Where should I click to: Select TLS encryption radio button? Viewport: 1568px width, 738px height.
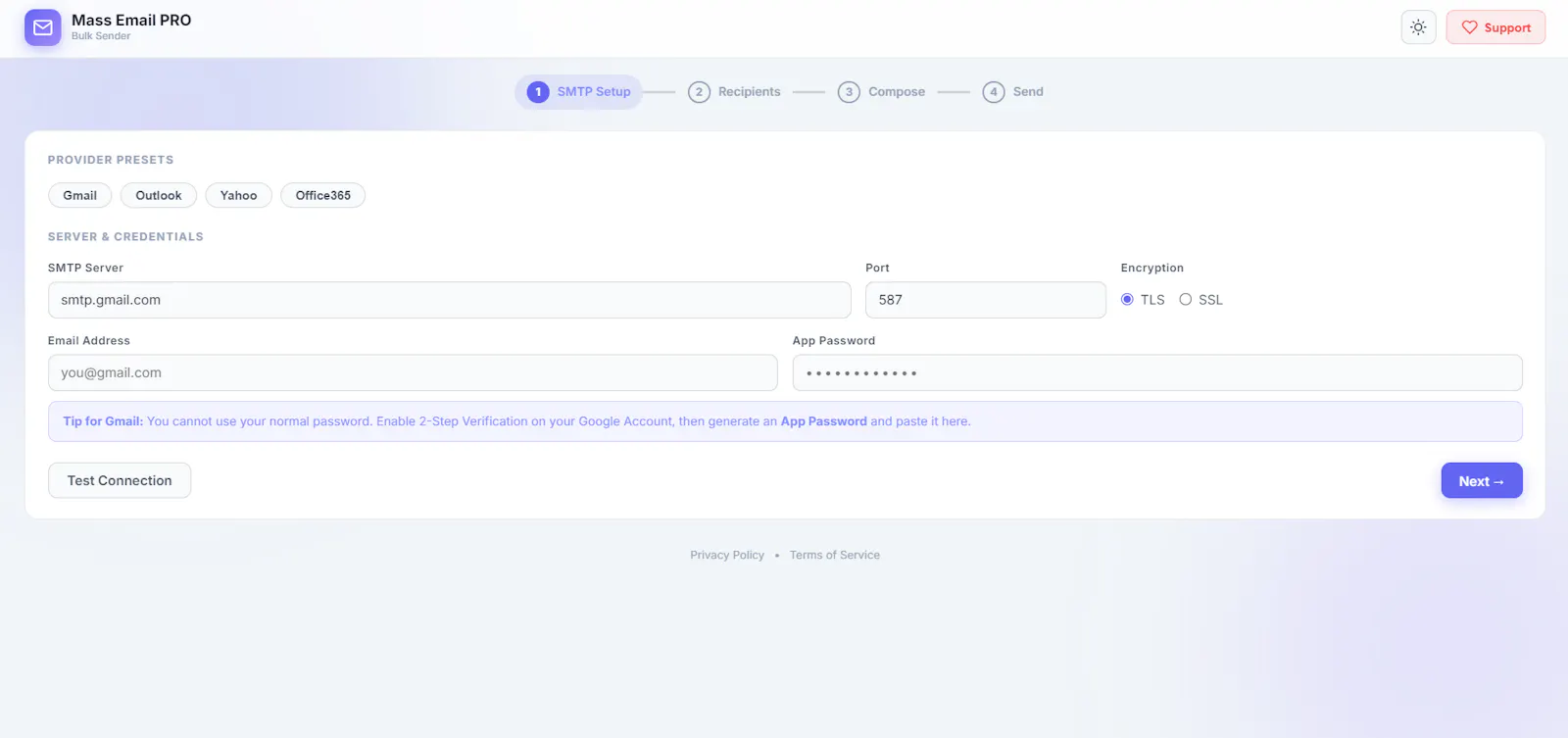tap(1127, 300)
